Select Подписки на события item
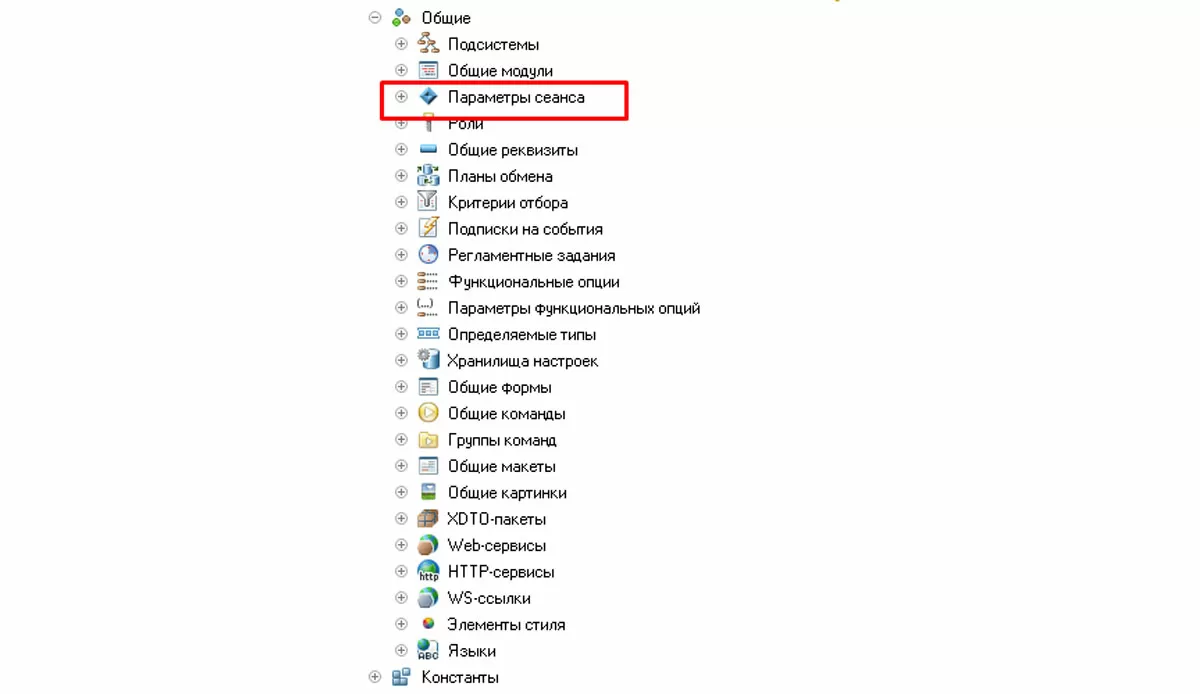This screenshot has width=1200, height=694. 525,229
